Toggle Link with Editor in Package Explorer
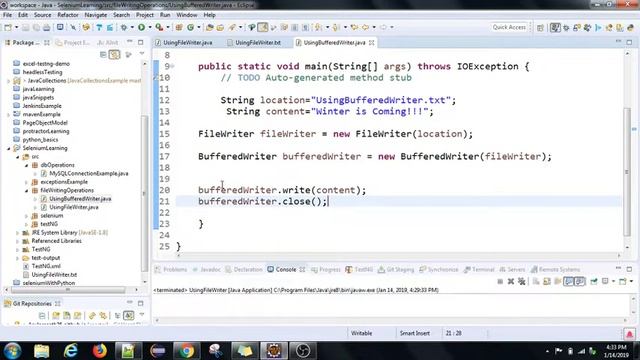The width and height of the screenshot is (640, 360). [x=115, y=54]
